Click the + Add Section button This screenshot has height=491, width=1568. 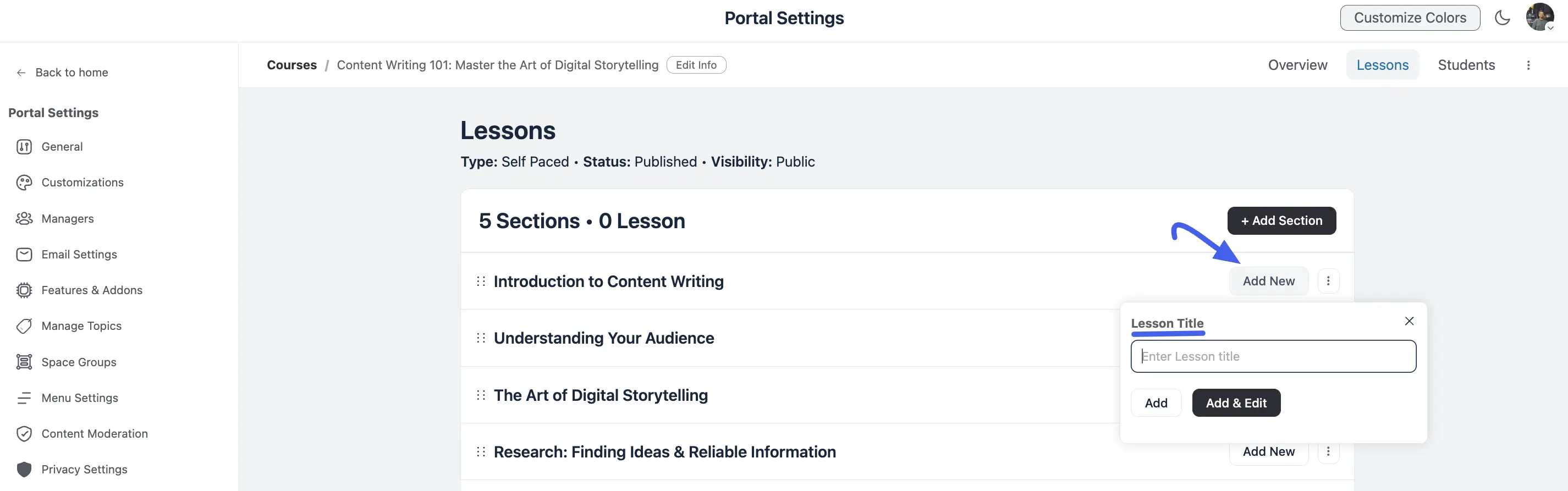(1281, 220)
